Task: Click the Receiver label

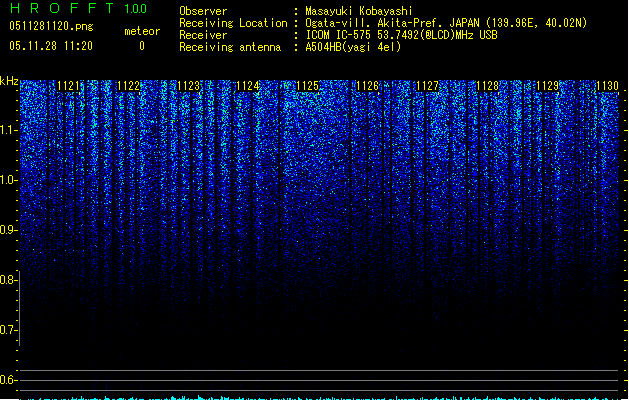Action: pyautogui.click(x=203, y=35)
